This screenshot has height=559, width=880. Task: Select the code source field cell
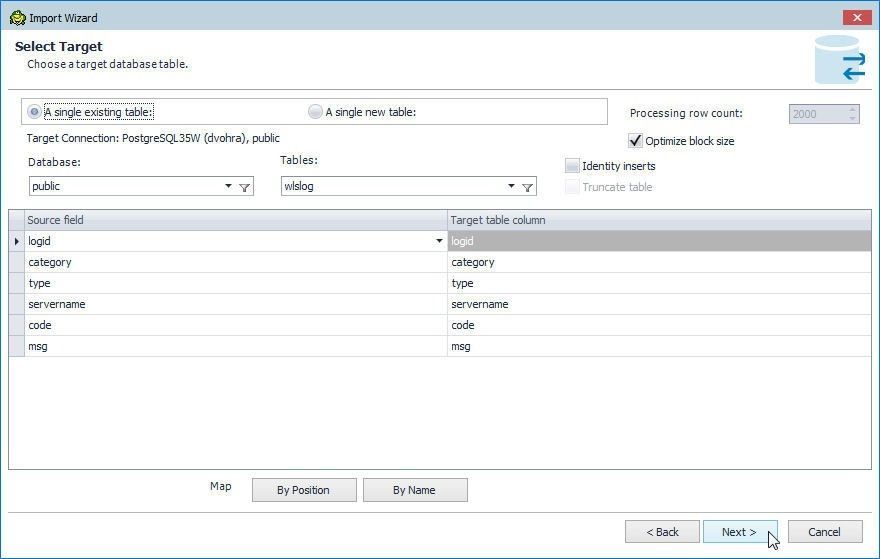coord(236,326)
